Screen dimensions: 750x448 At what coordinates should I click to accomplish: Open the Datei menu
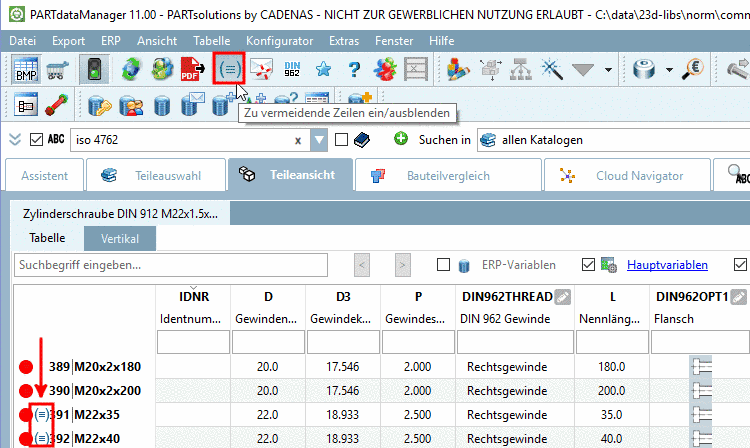point(22,41)
